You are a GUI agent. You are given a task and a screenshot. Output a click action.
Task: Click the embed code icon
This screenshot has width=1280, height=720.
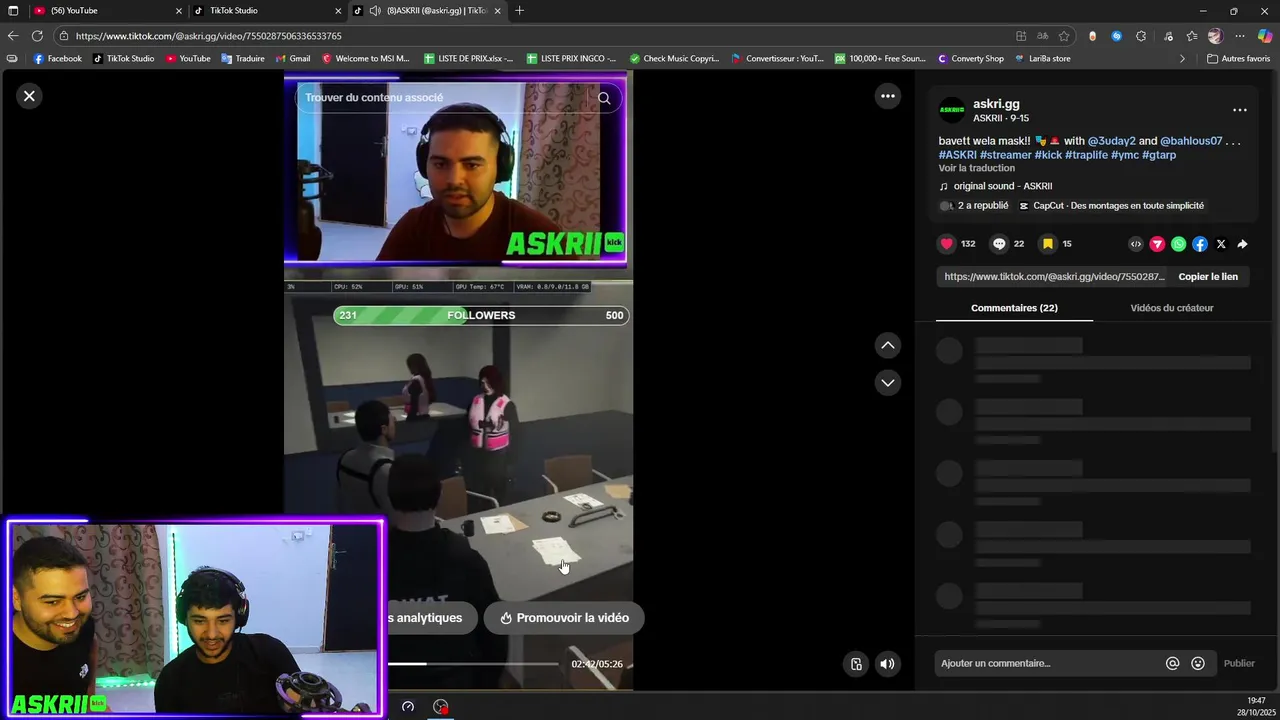click(1136, 244)
